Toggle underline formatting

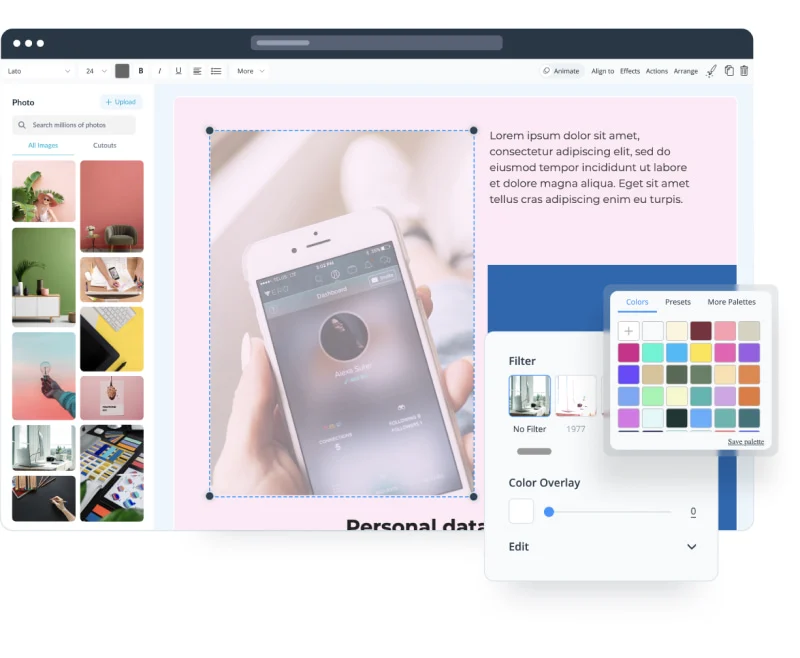coord(178,71)
